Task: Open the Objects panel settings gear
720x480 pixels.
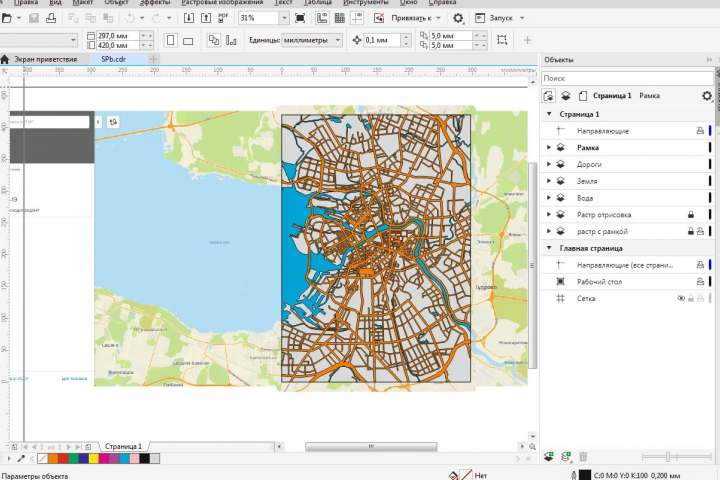Action: (707, 96)
